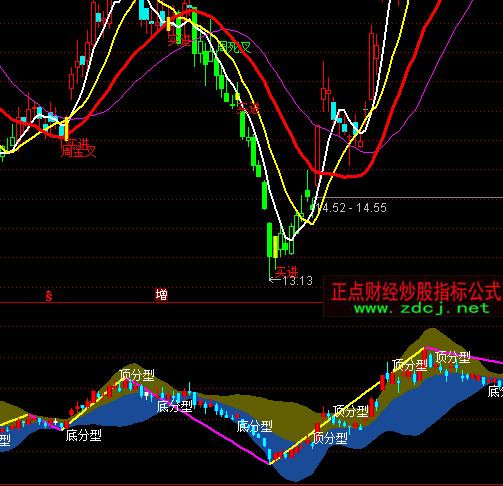
Task: Select the 底分型 label below the 周金叉 area
Action: pyautogui.click(x=84, y=435)
